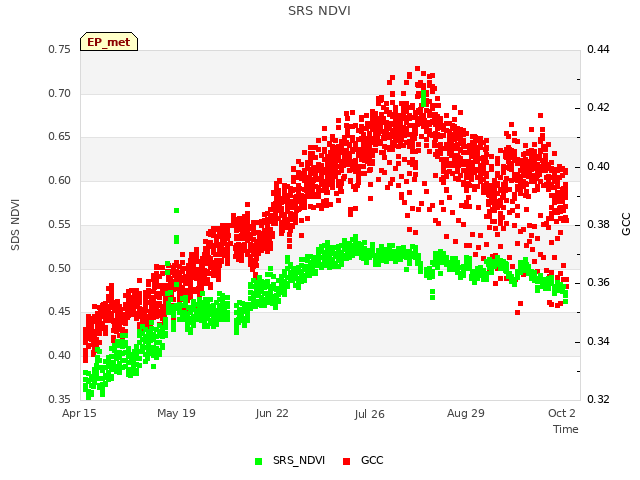Click the SRS NDVI chart title
This screenshot has height=480, width=640.
(319, 11)
